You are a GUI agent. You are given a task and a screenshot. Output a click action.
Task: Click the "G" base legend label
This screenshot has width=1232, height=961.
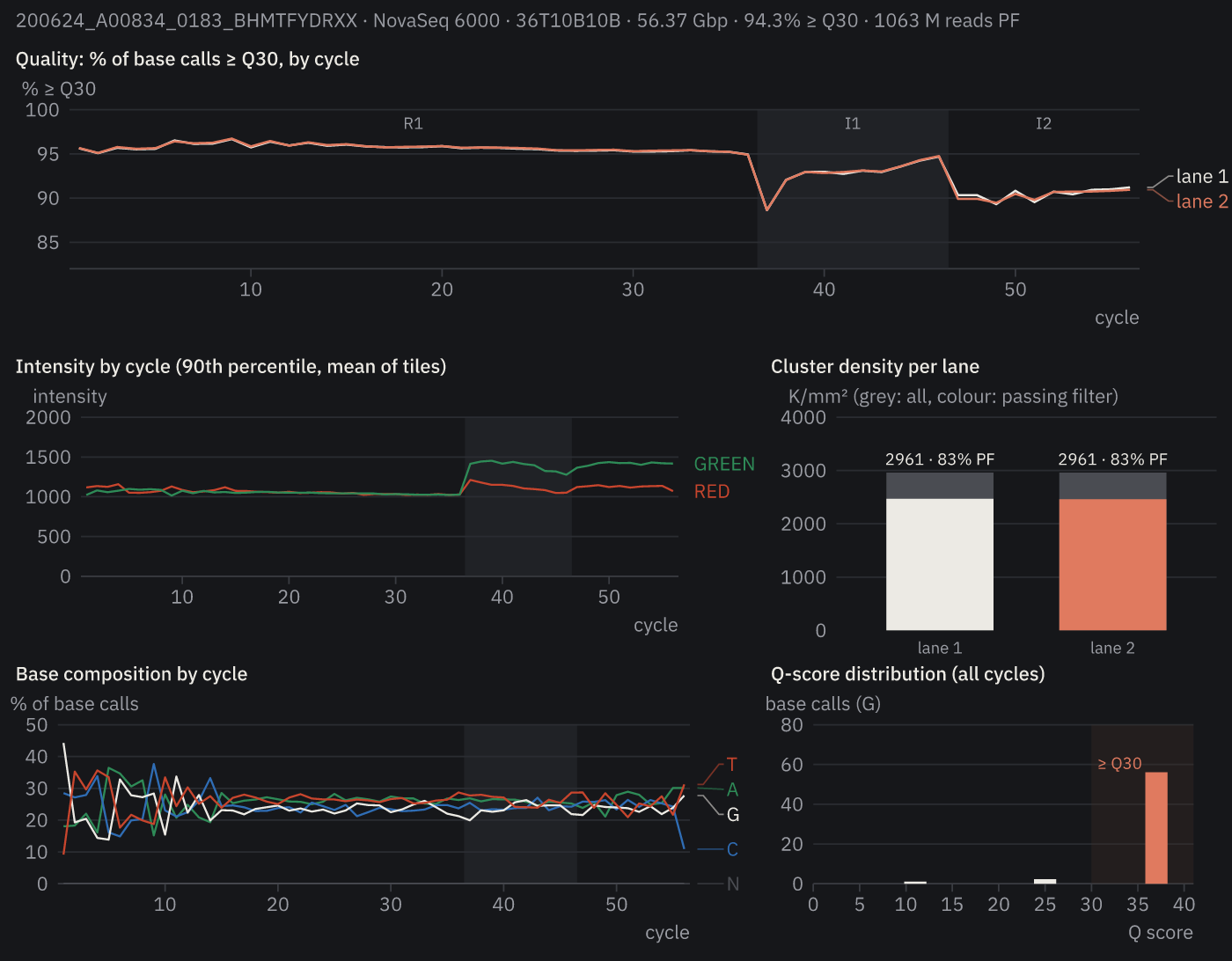732,815
